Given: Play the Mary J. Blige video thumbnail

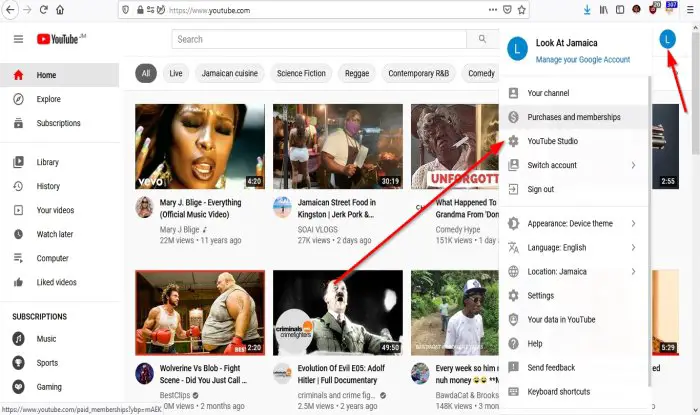Looking at the screenshot, I should click(200, 146).
